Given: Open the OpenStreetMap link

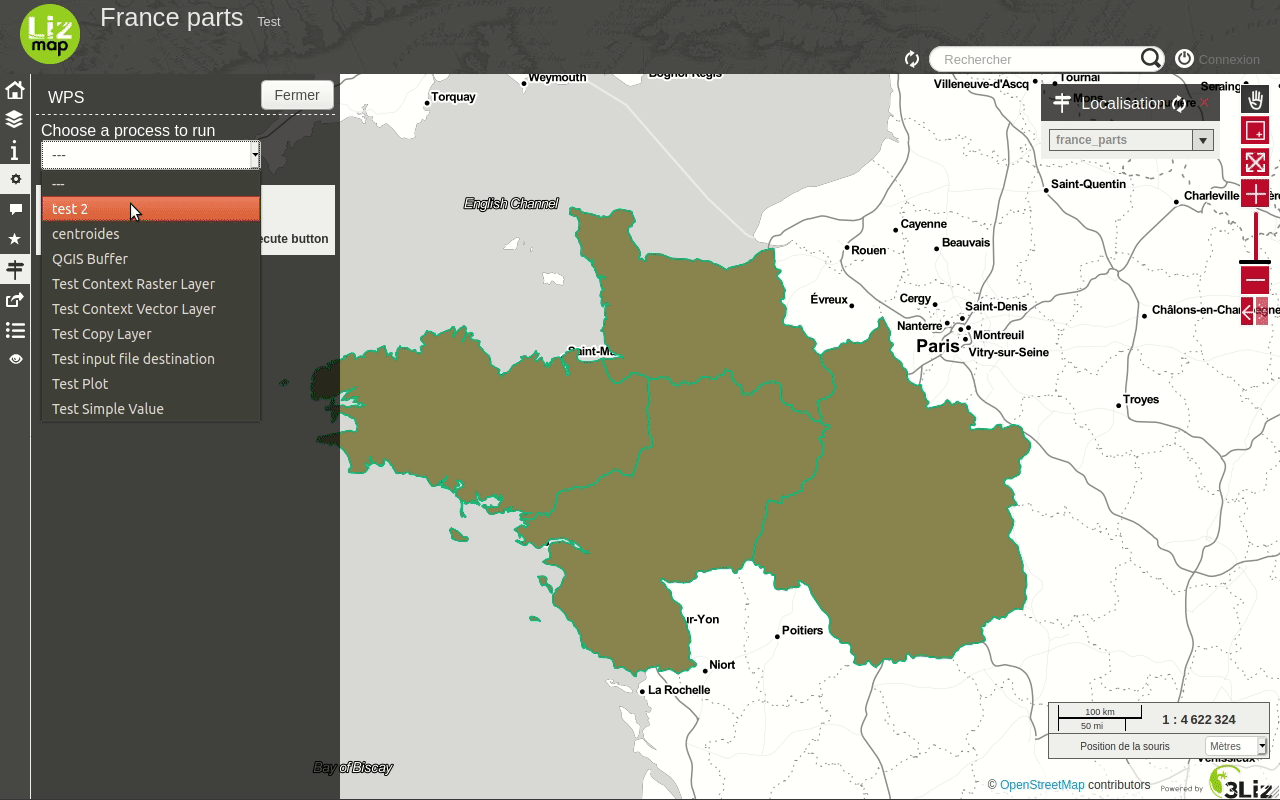Looking at the screenshot, I should (x=1042, y=785).
